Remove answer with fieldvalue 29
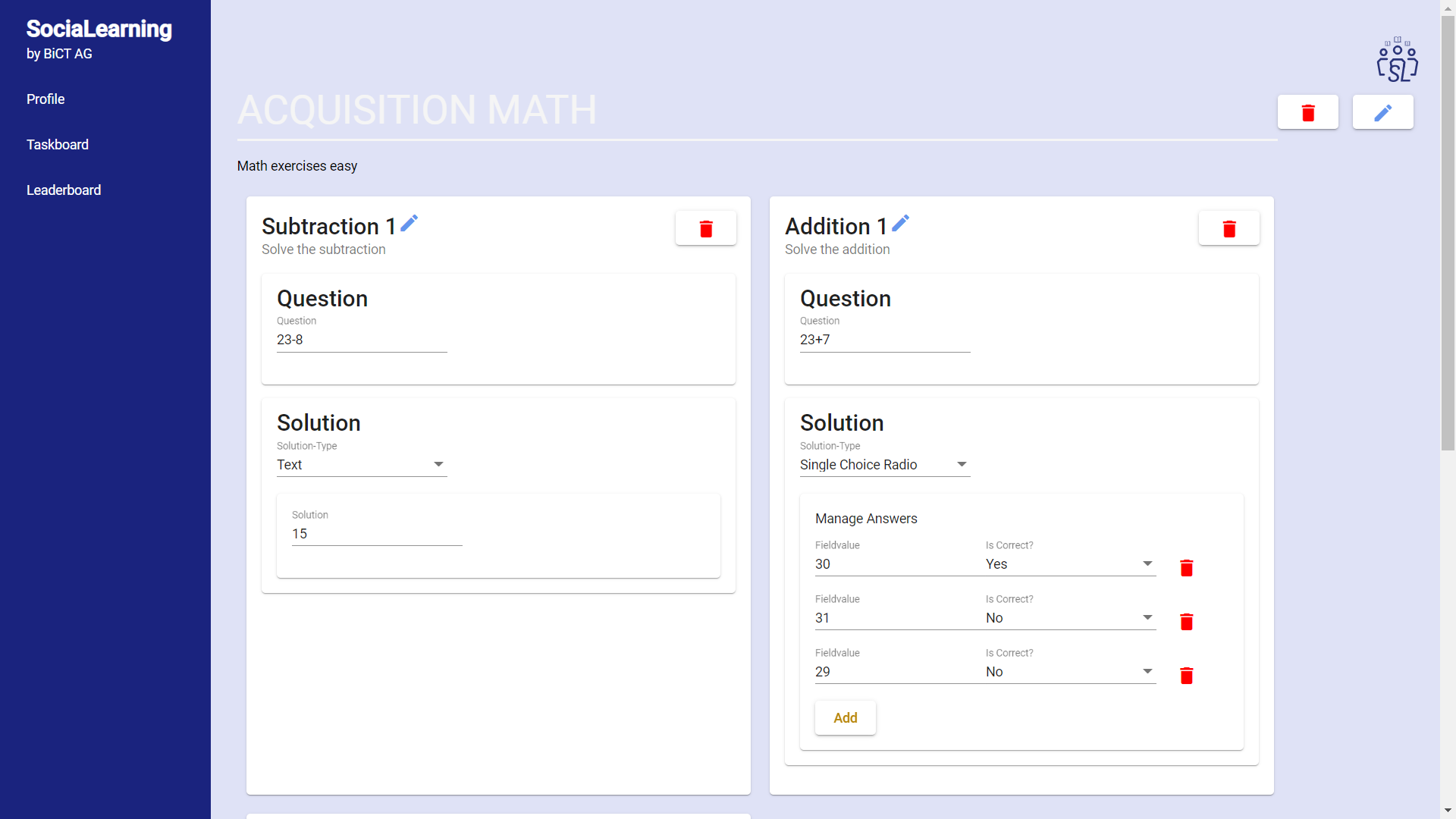Viewport: 1456px width, 819px height. [1186, 675]
